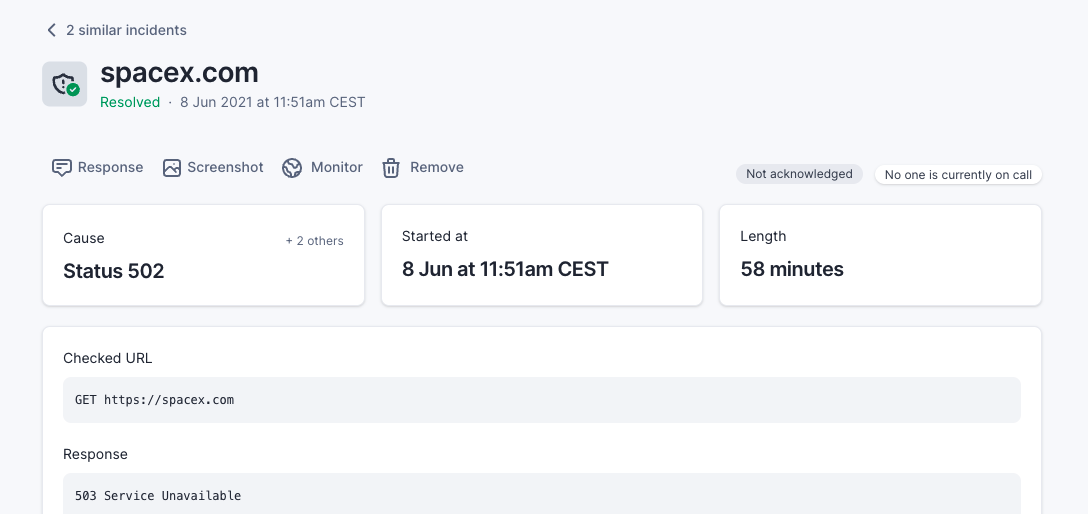This screenshot has width=1088, height=514.
Task: Click the green Resolved status text
Action: point(130,102)
